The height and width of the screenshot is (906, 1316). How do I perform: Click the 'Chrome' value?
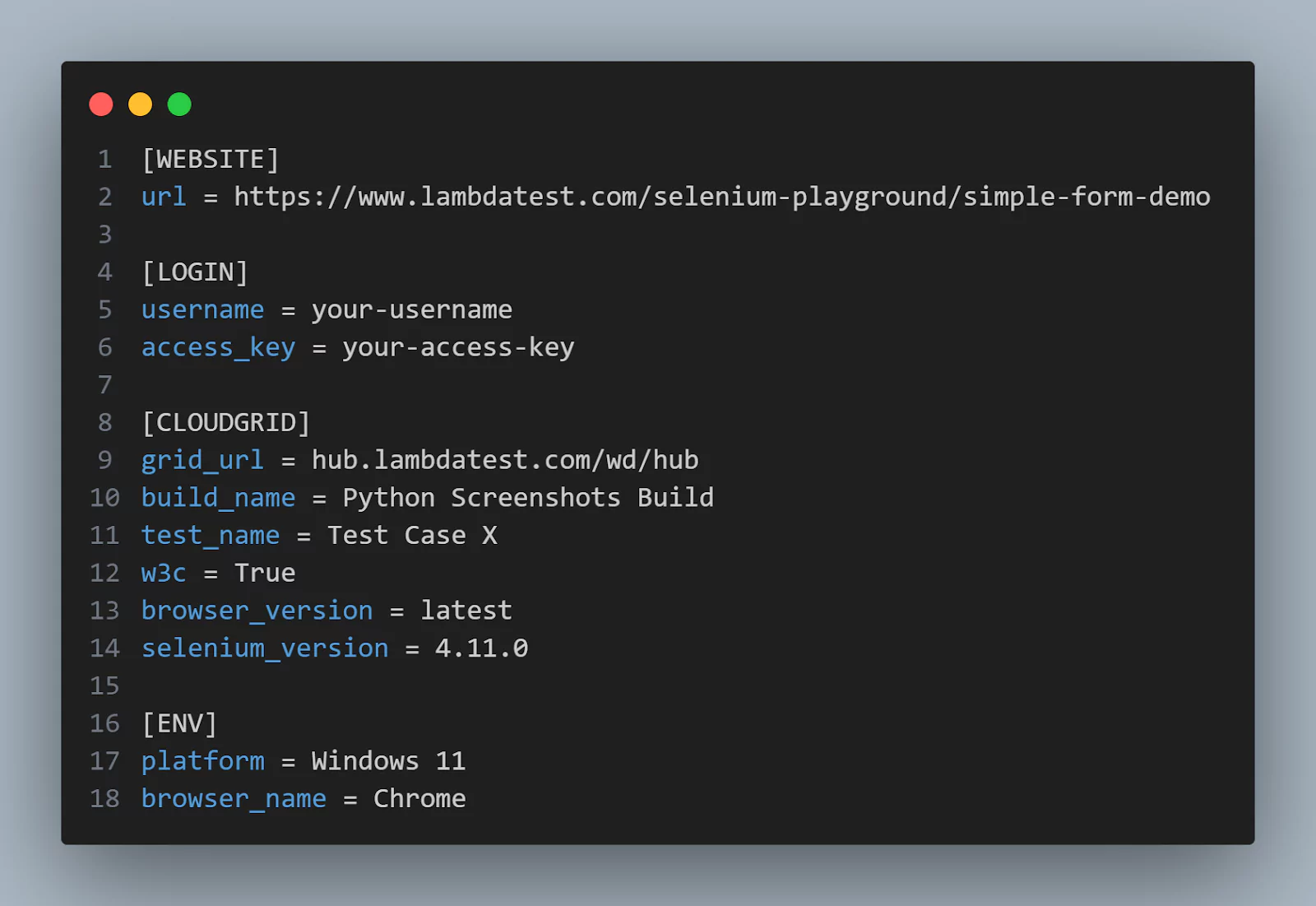tap(419, 799)
